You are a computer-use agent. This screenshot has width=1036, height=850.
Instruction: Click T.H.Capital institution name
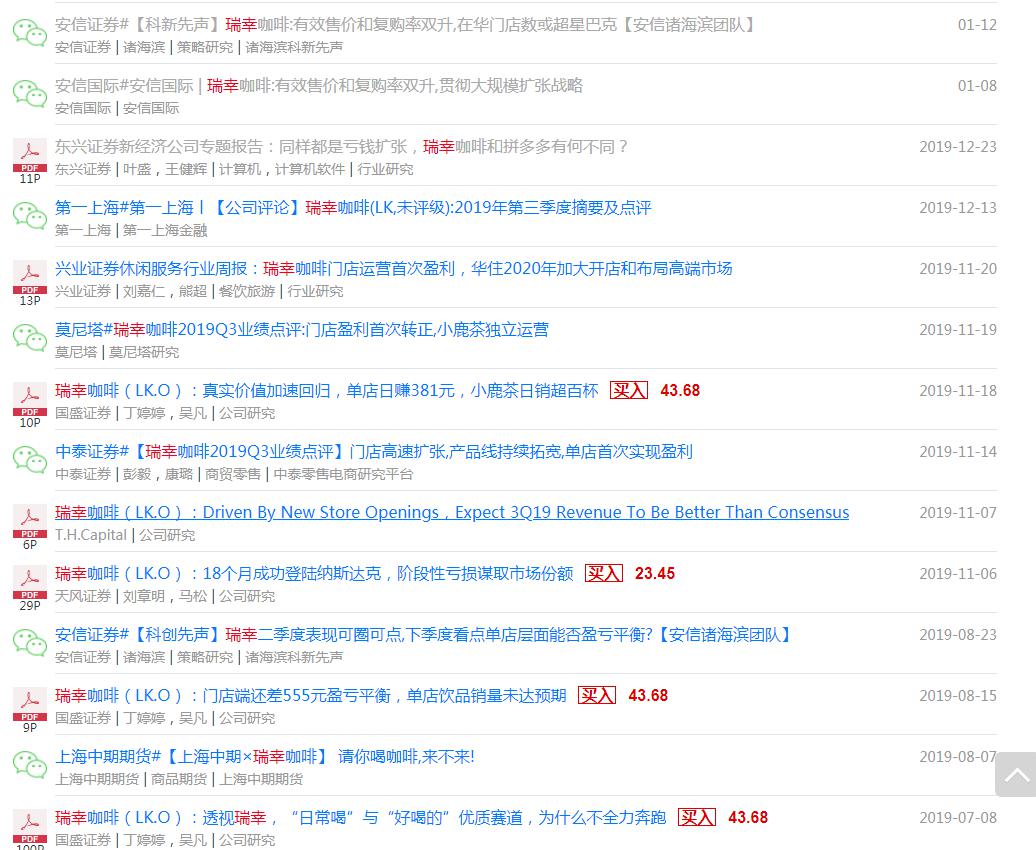91,535
